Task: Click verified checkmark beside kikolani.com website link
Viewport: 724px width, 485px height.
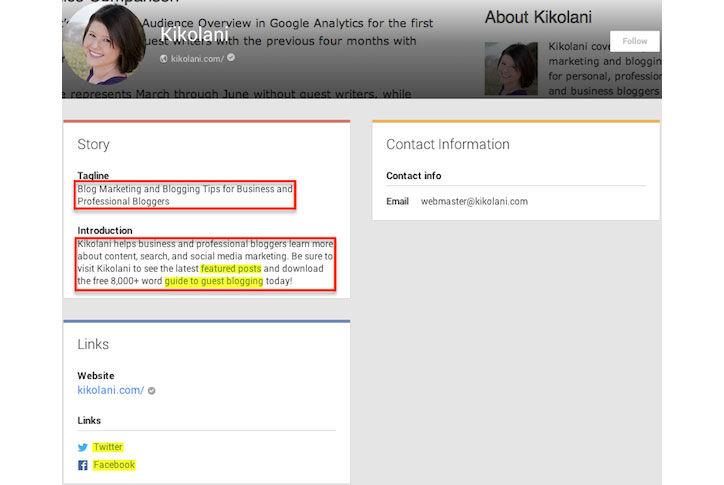Action: tap(151, 391)
